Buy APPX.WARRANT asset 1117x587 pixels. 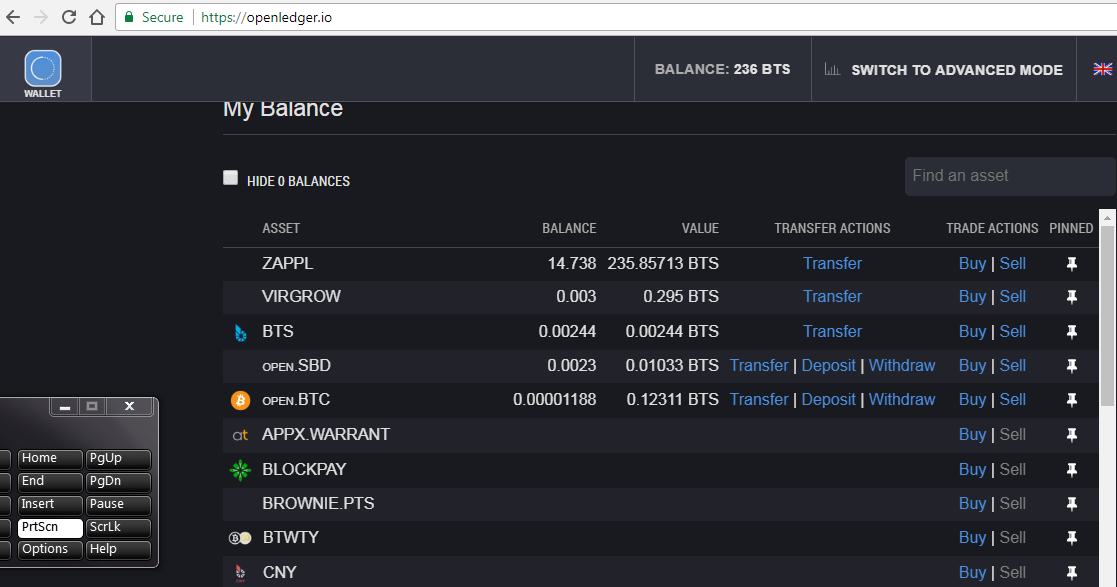click(x=972, y=435)
